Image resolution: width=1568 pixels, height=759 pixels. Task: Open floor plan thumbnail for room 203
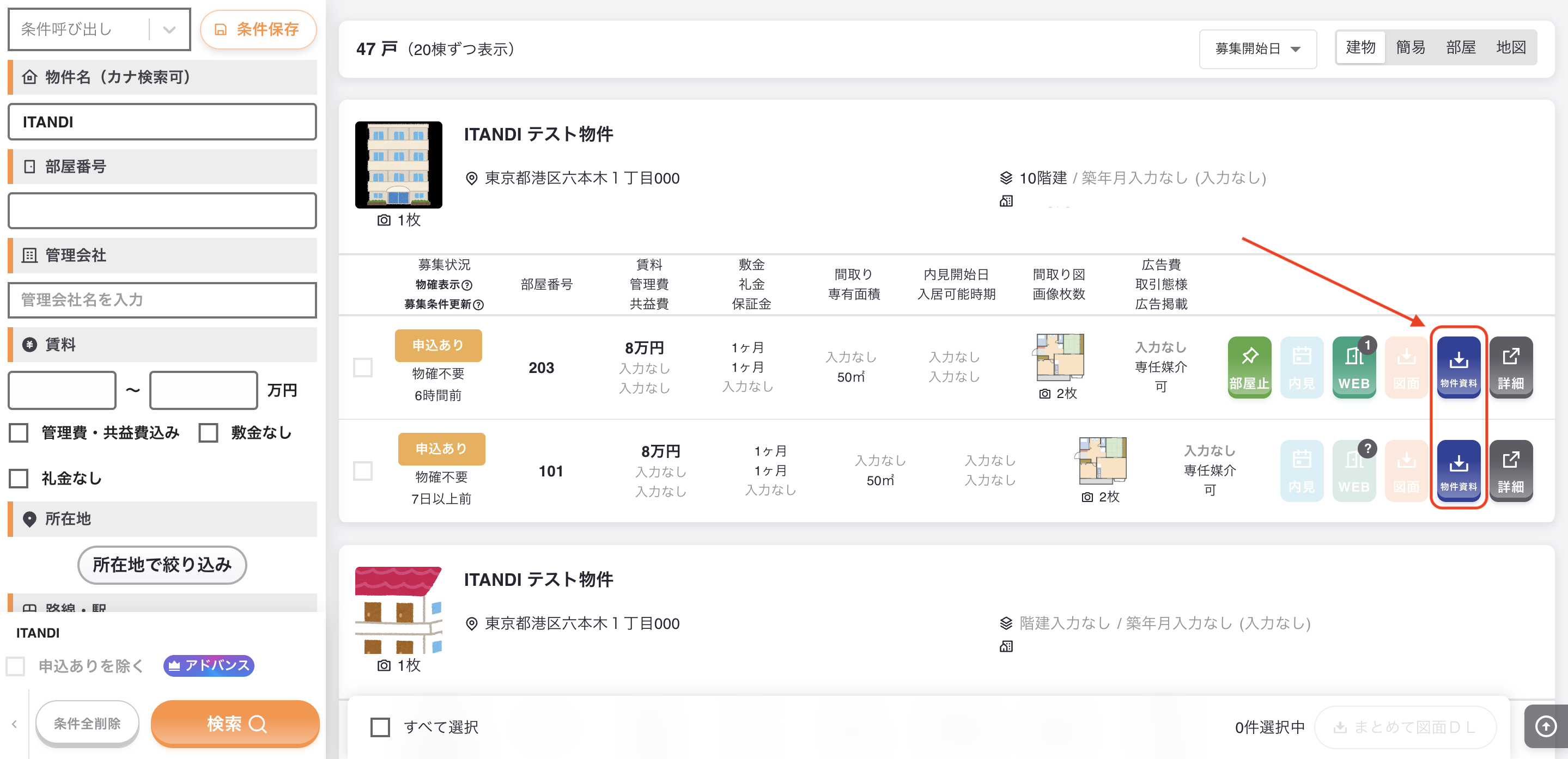(1058, 357)
